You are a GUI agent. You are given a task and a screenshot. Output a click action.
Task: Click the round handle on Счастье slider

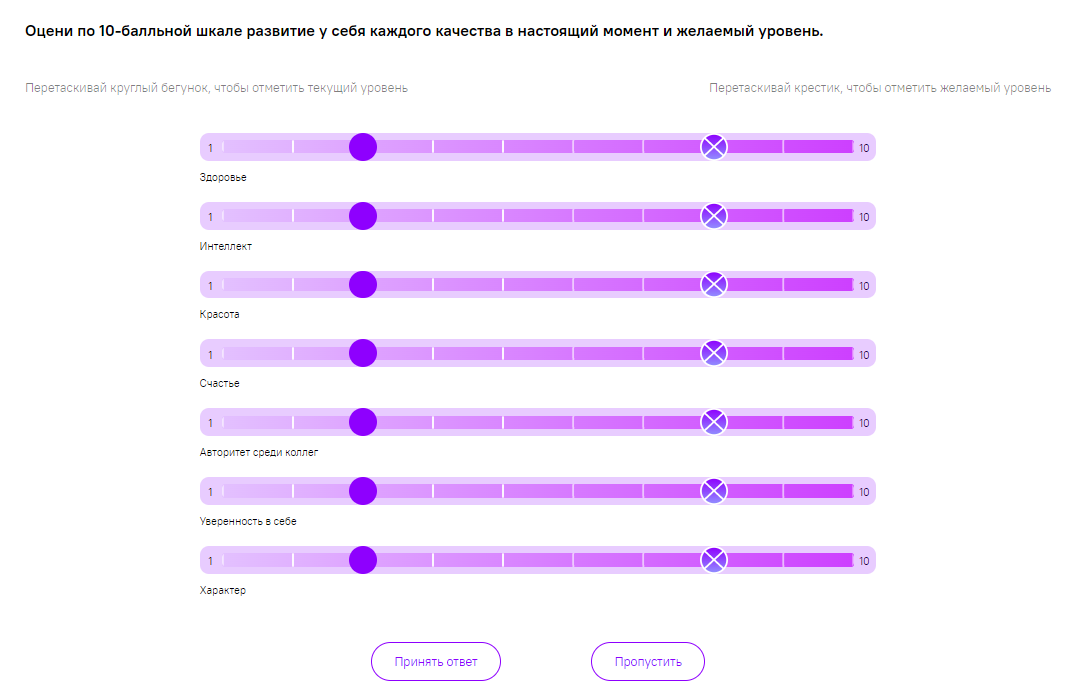(363, 354)
